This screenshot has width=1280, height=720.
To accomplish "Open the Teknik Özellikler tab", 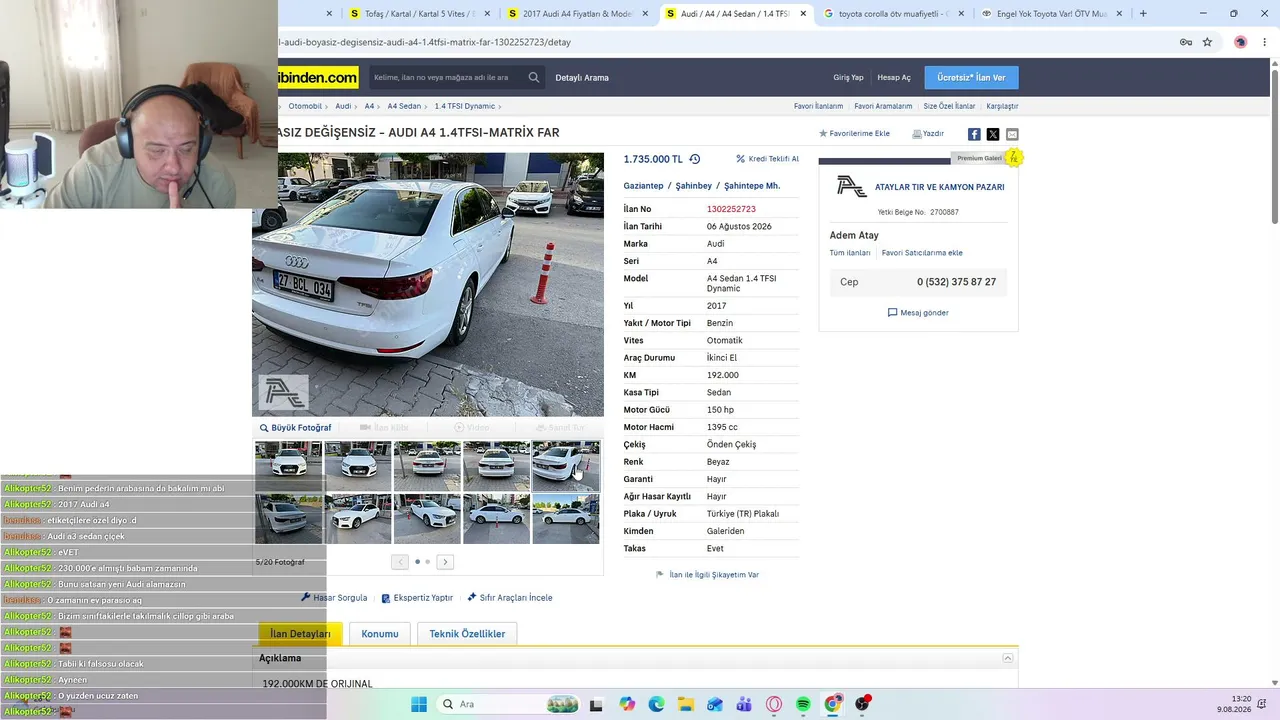I will pos(467,634).
